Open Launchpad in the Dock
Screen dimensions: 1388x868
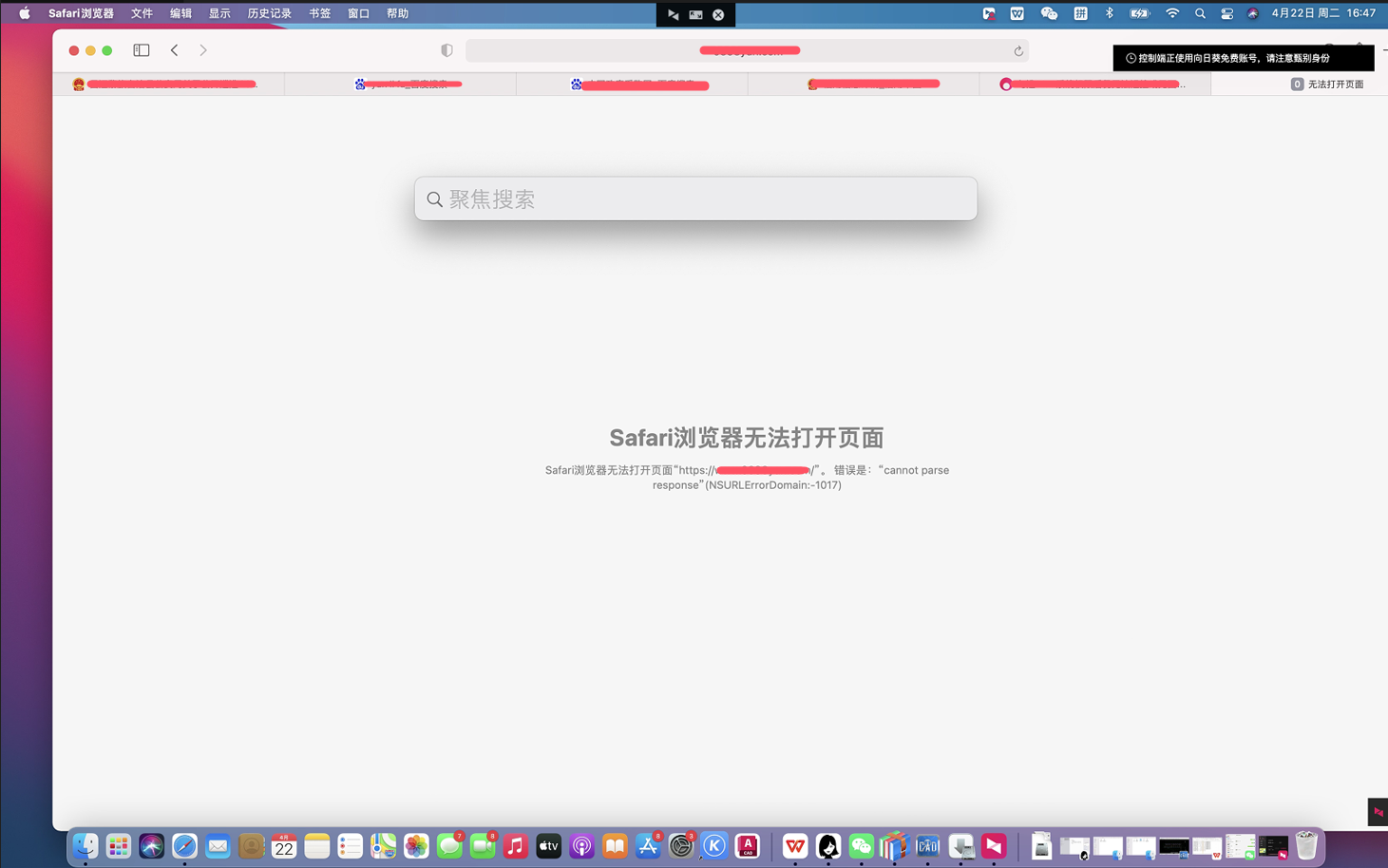coord(119,845)
